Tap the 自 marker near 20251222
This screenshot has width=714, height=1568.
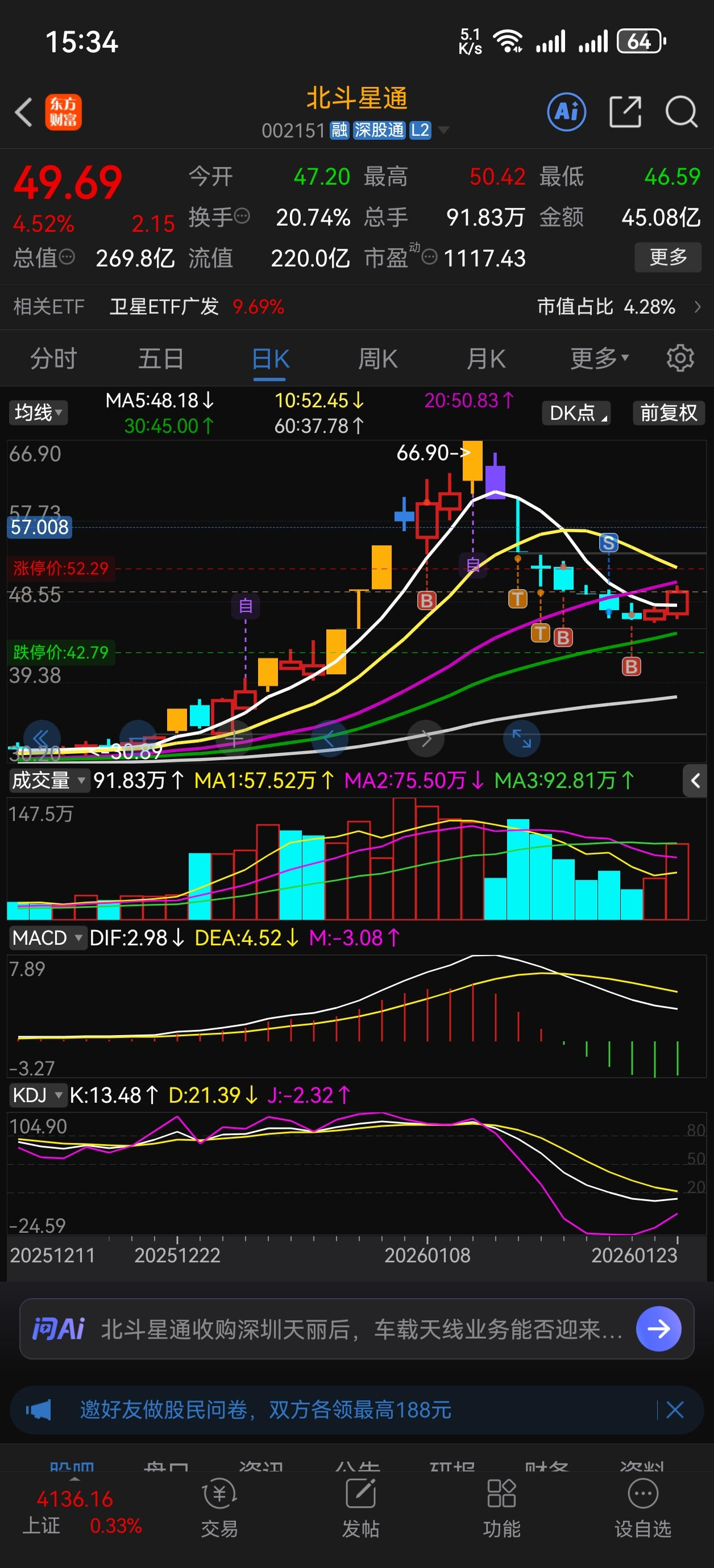(x=246, y=606)
